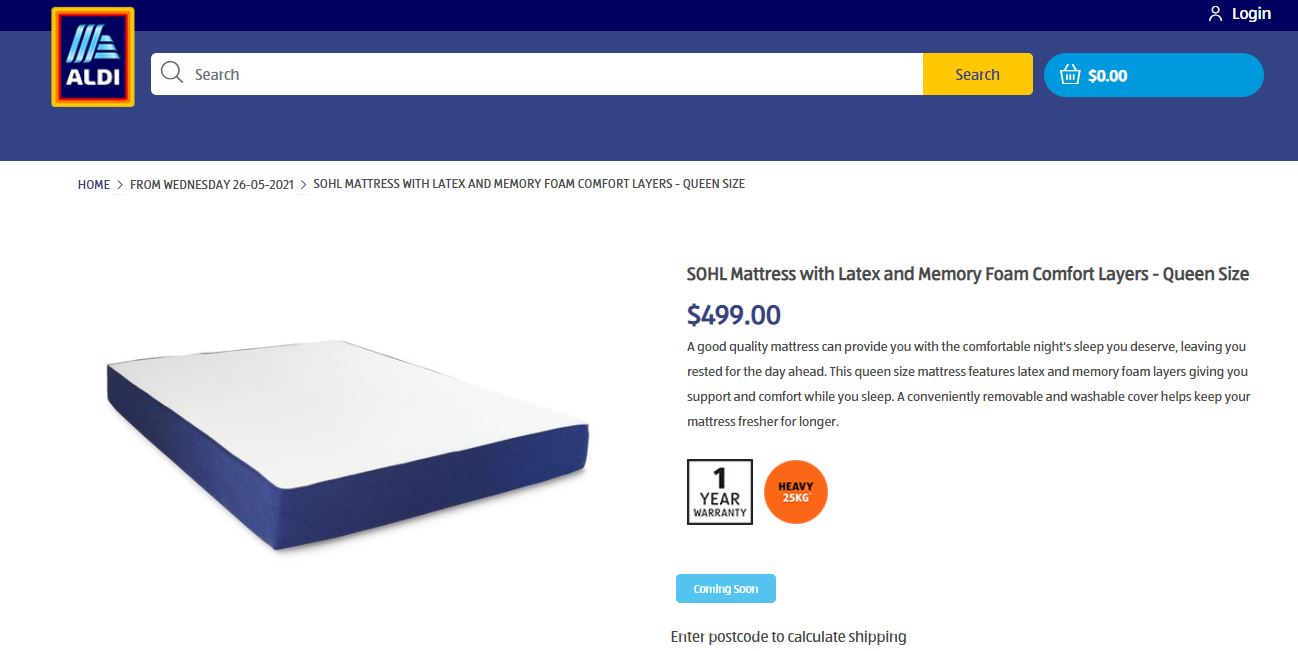Click the Login person icon
Image resolution: width=1298 pixels, height=651 pixels.
1214,13
